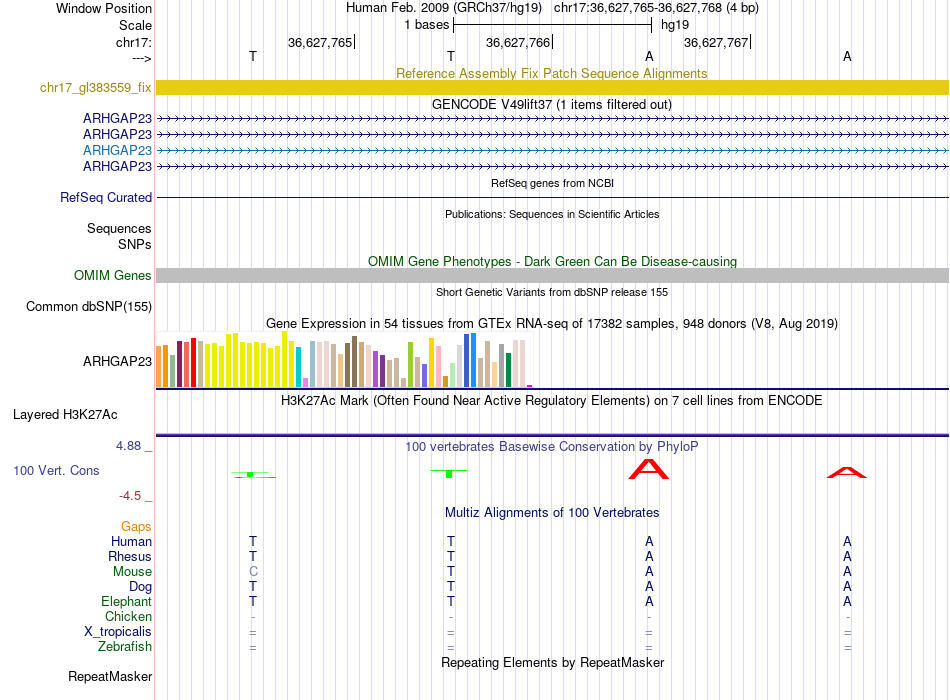Open Repeating Elements by RepeatMasker title

click(x=552, y=662)
